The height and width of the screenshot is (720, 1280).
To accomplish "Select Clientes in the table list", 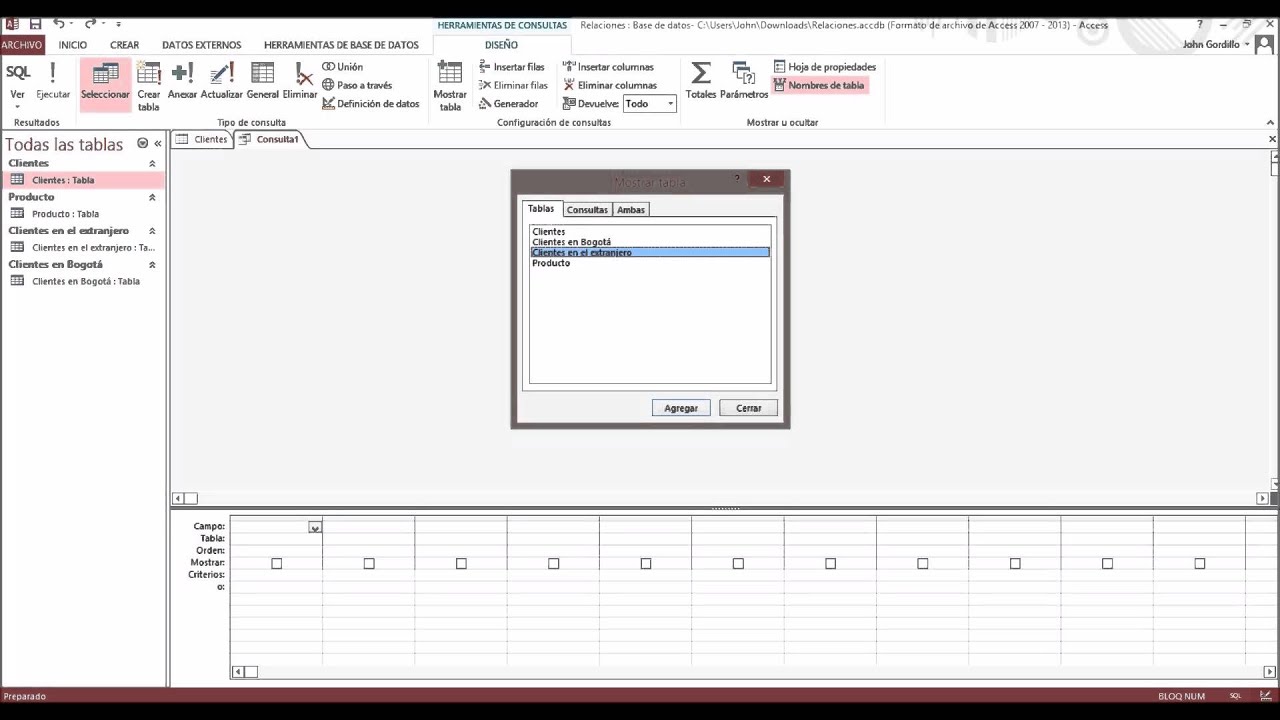I will point(650,232).
